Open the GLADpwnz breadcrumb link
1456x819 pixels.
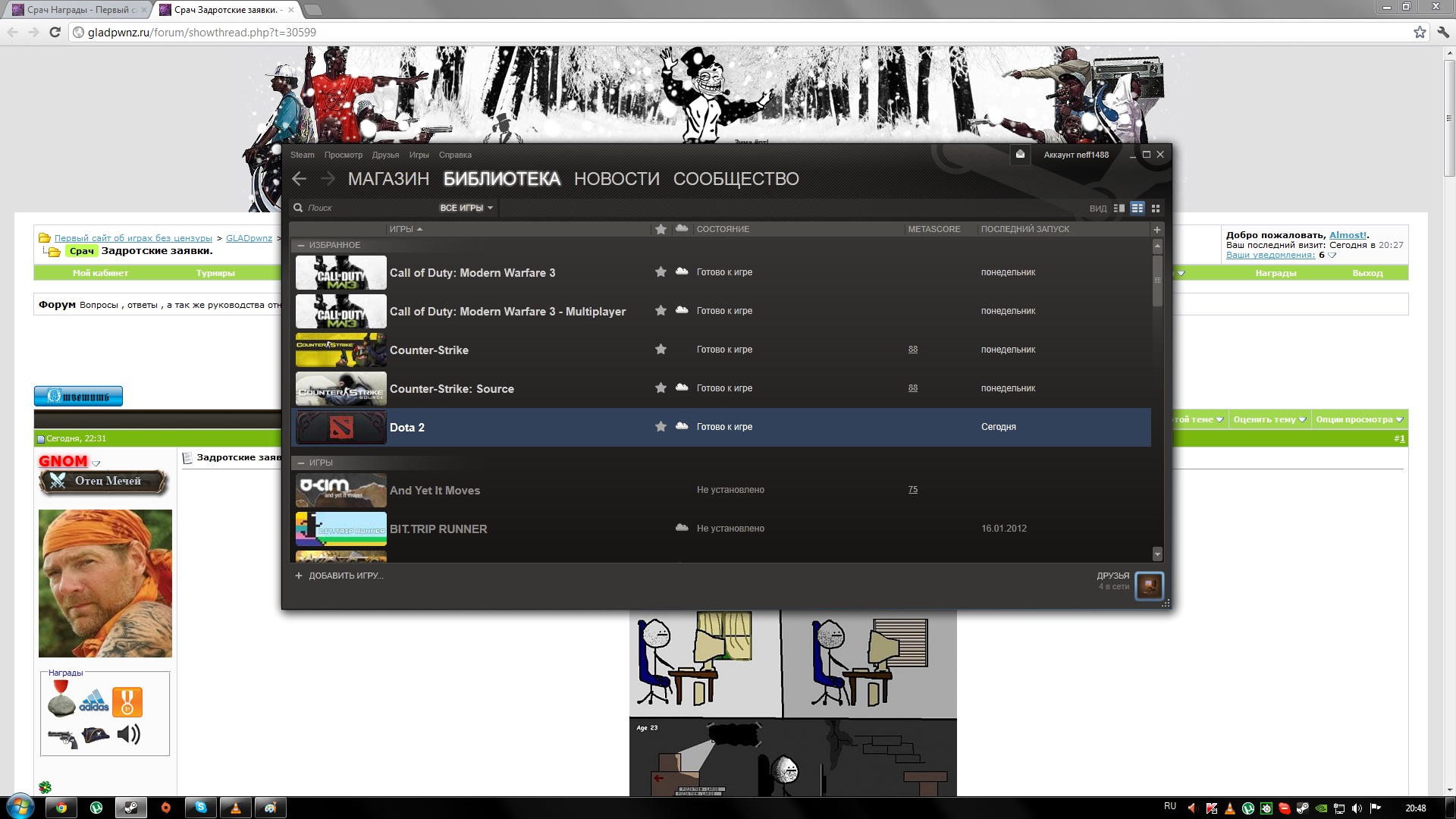point(249,238)
